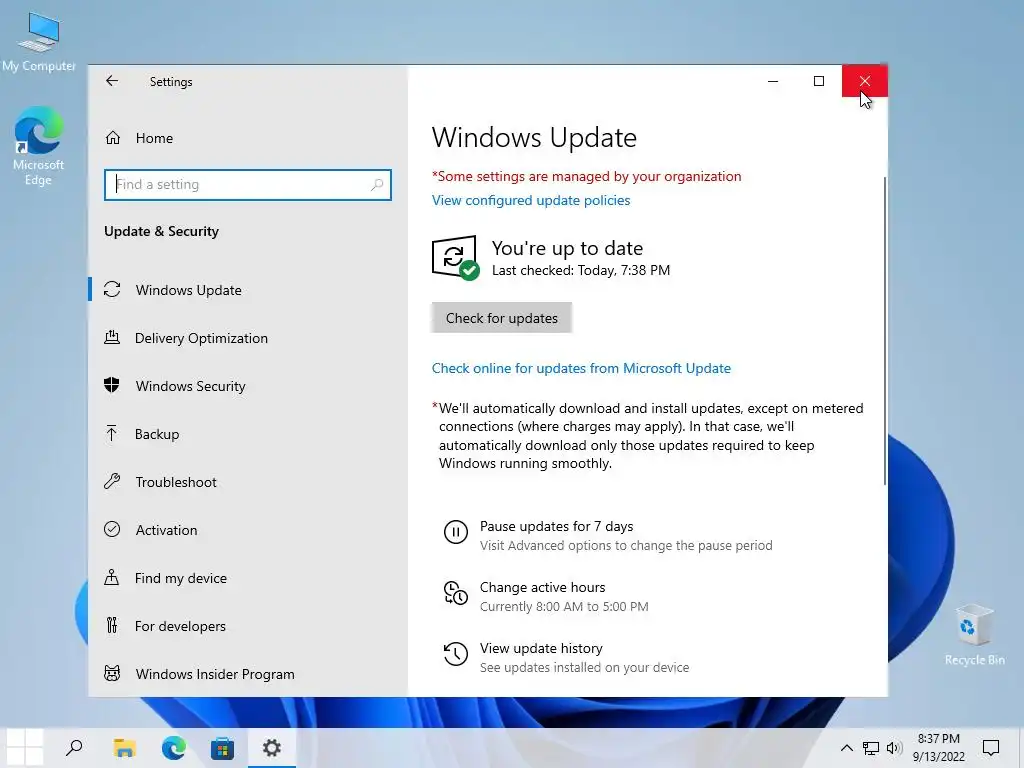
Task: Click the Find my device person icon
Action: [x=112, y=577]
